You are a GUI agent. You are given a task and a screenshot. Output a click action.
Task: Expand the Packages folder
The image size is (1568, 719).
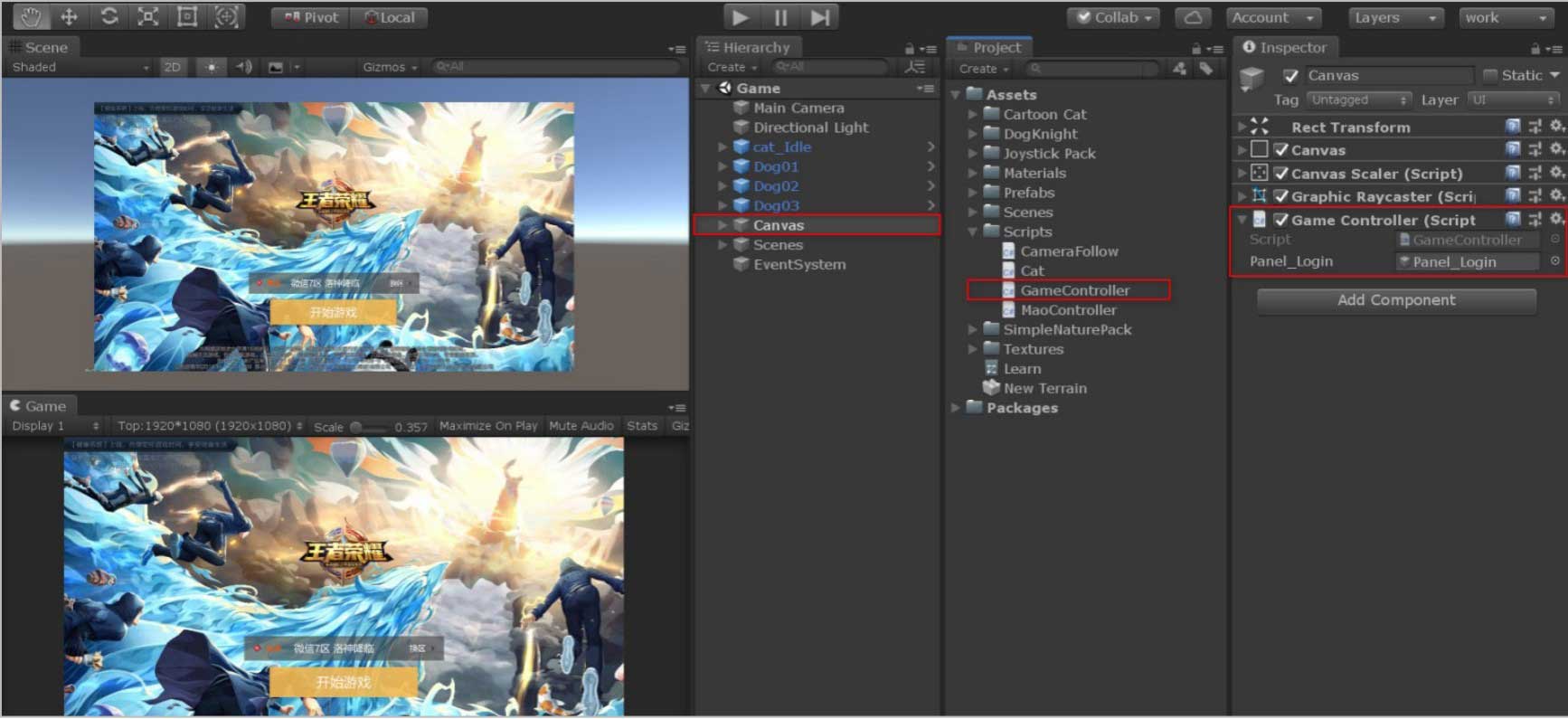point(955,409)
